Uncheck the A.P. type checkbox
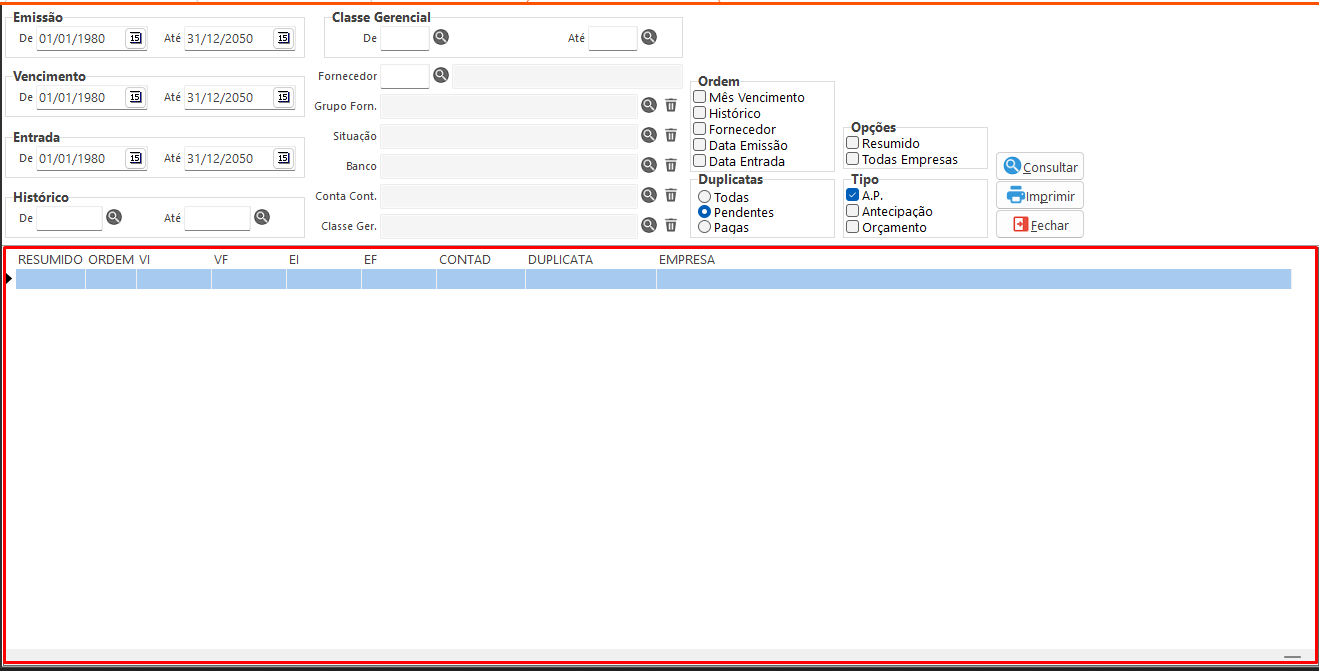The height and width of the screenshot is (671, 1319). (853, 195)
